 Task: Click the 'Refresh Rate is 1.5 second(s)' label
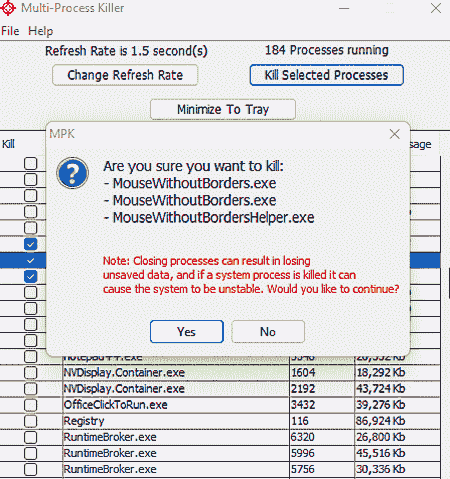126,51
